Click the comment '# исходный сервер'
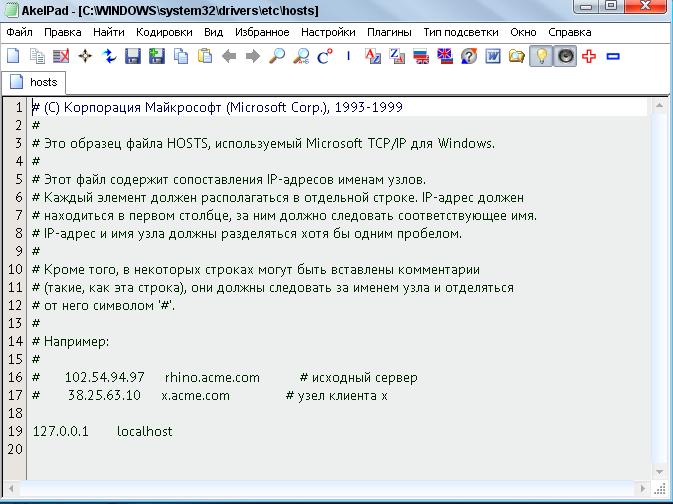 pos(358,377)
